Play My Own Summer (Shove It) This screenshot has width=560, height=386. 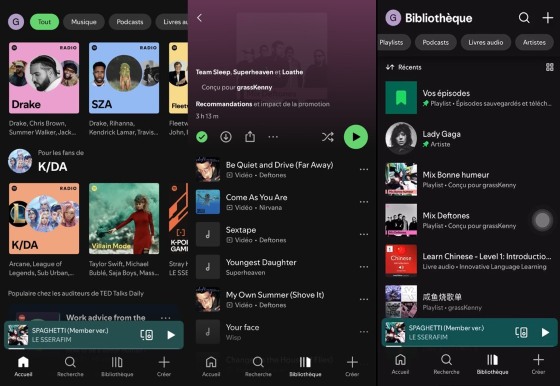pyautogui.click(x=275, y=299)
